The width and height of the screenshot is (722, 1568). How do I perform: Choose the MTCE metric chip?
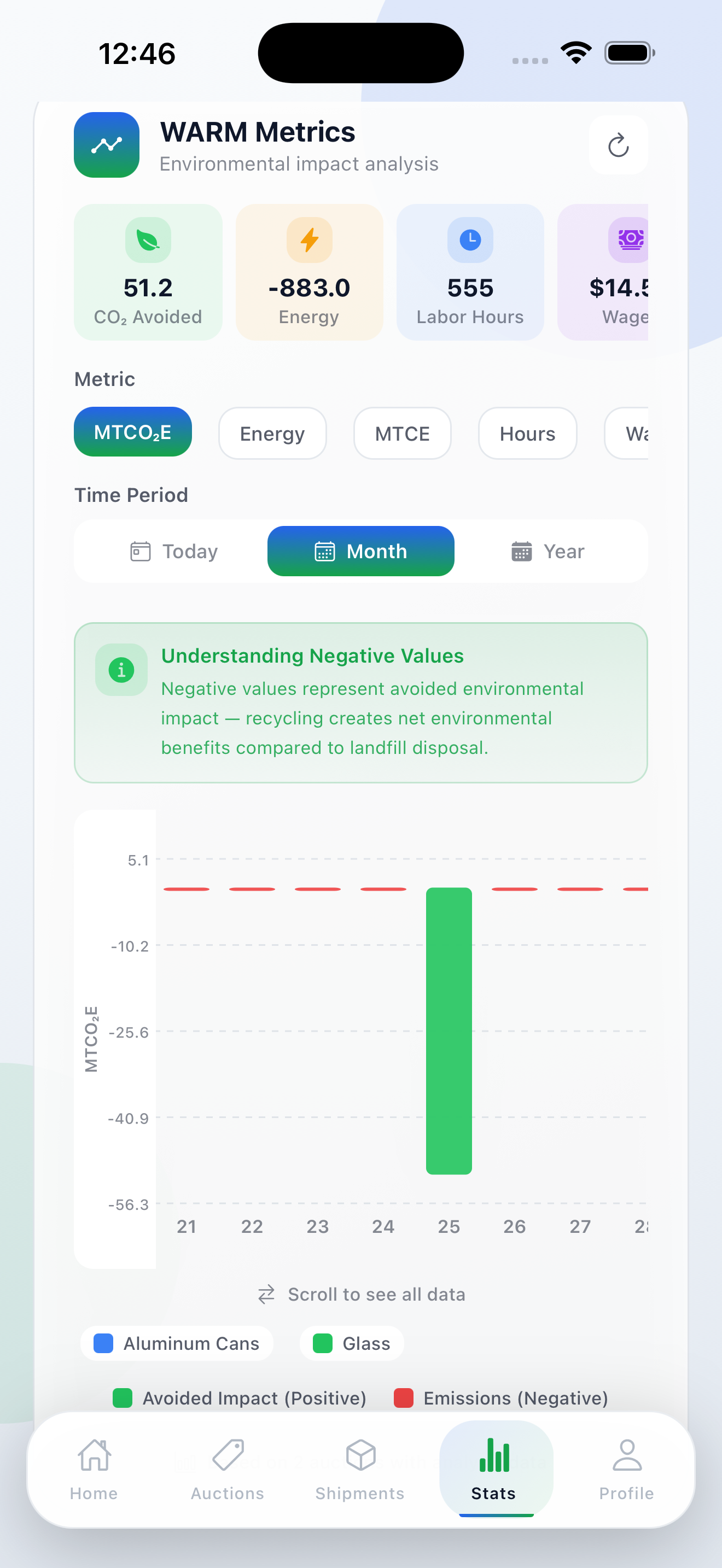point(403,434)
